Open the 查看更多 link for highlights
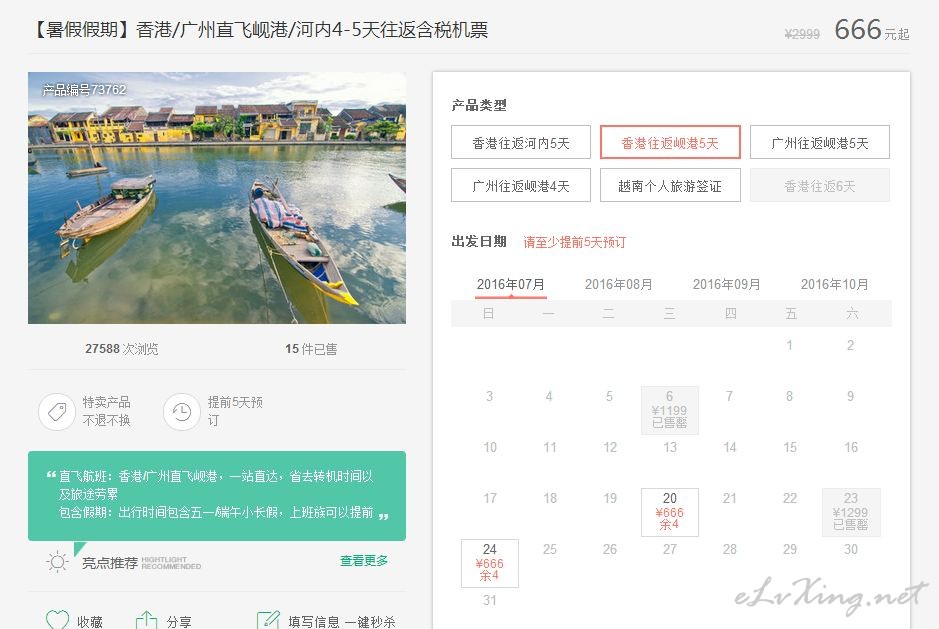This screenshot has width=939, height=629. point(364,561)
